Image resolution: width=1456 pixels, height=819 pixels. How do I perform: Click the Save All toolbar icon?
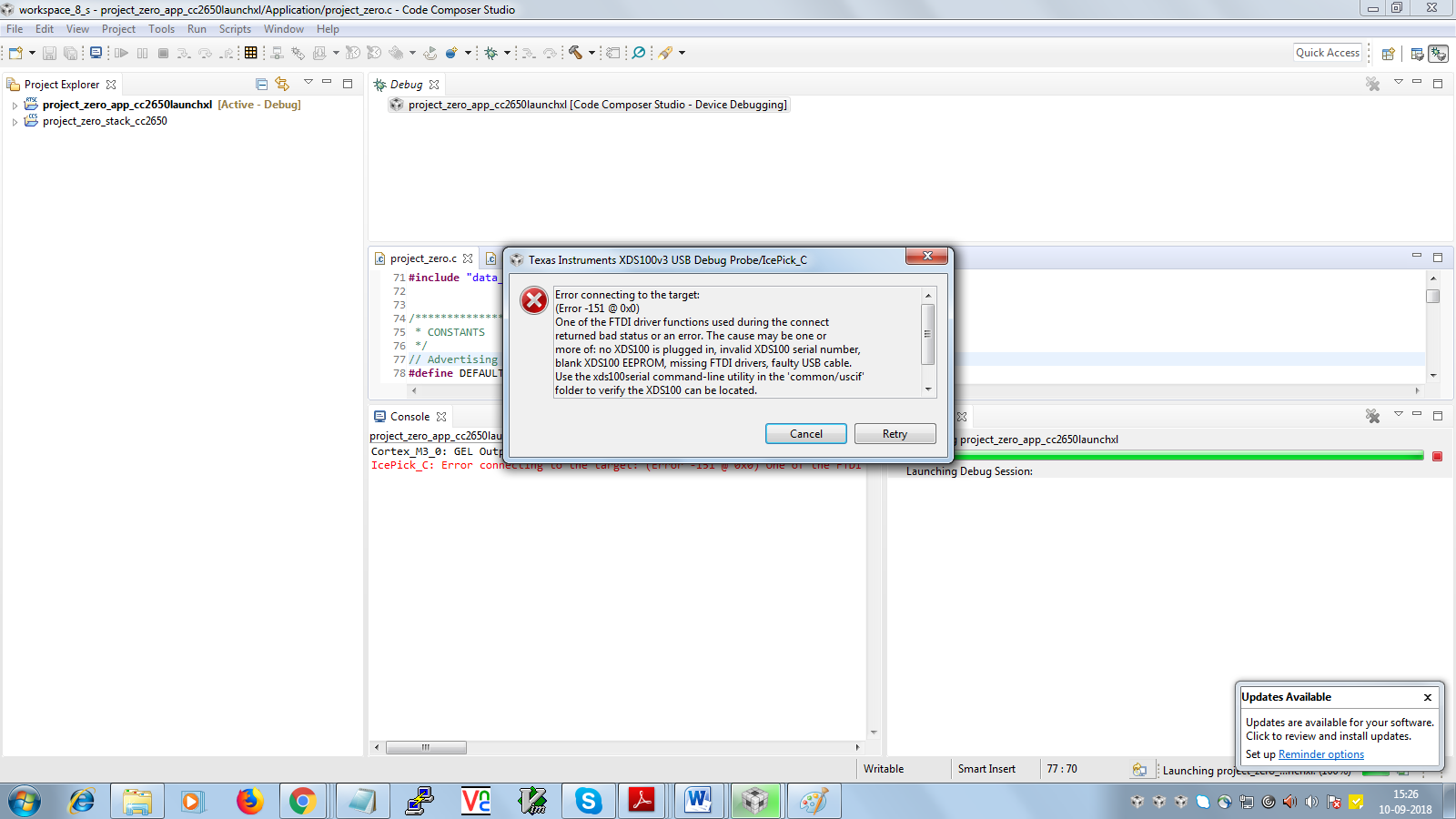[70, 53]
